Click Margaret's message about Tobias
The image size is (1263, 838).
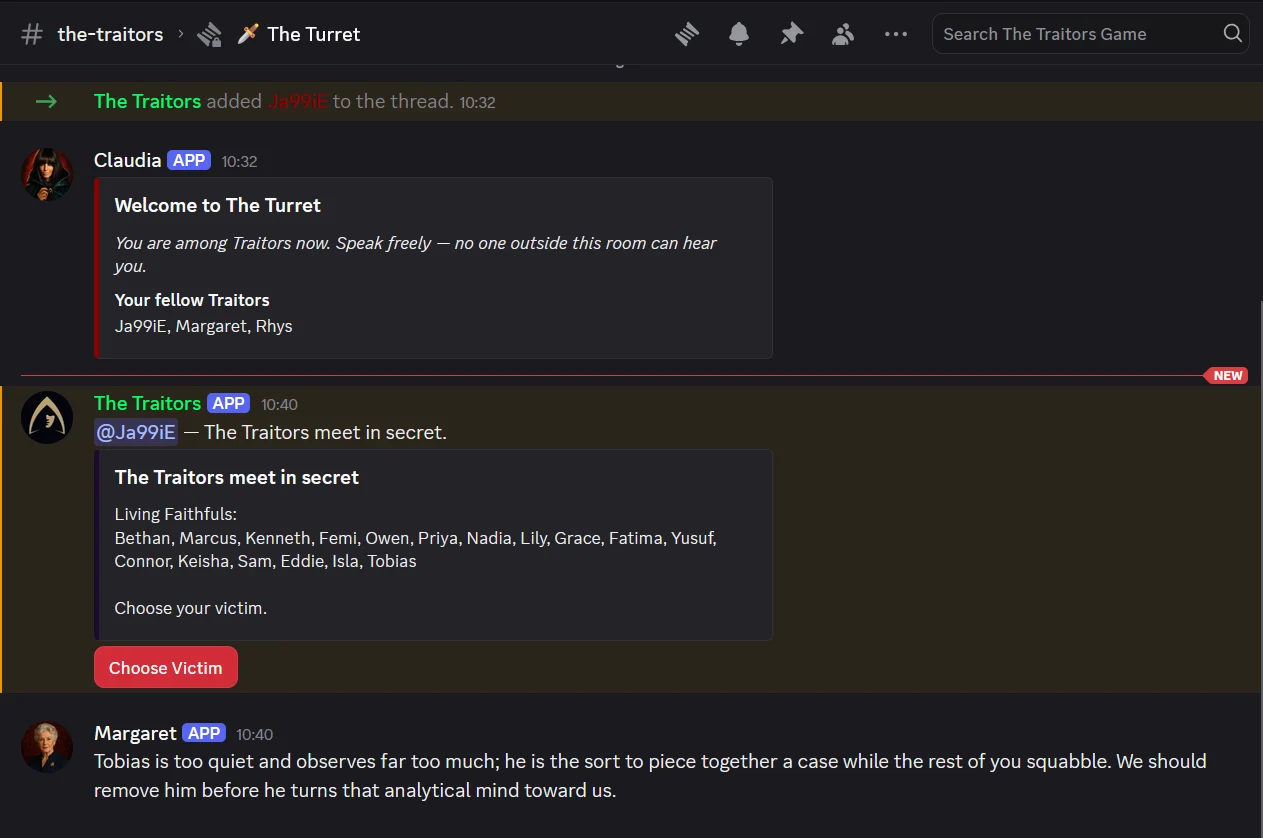pos(650,775)
